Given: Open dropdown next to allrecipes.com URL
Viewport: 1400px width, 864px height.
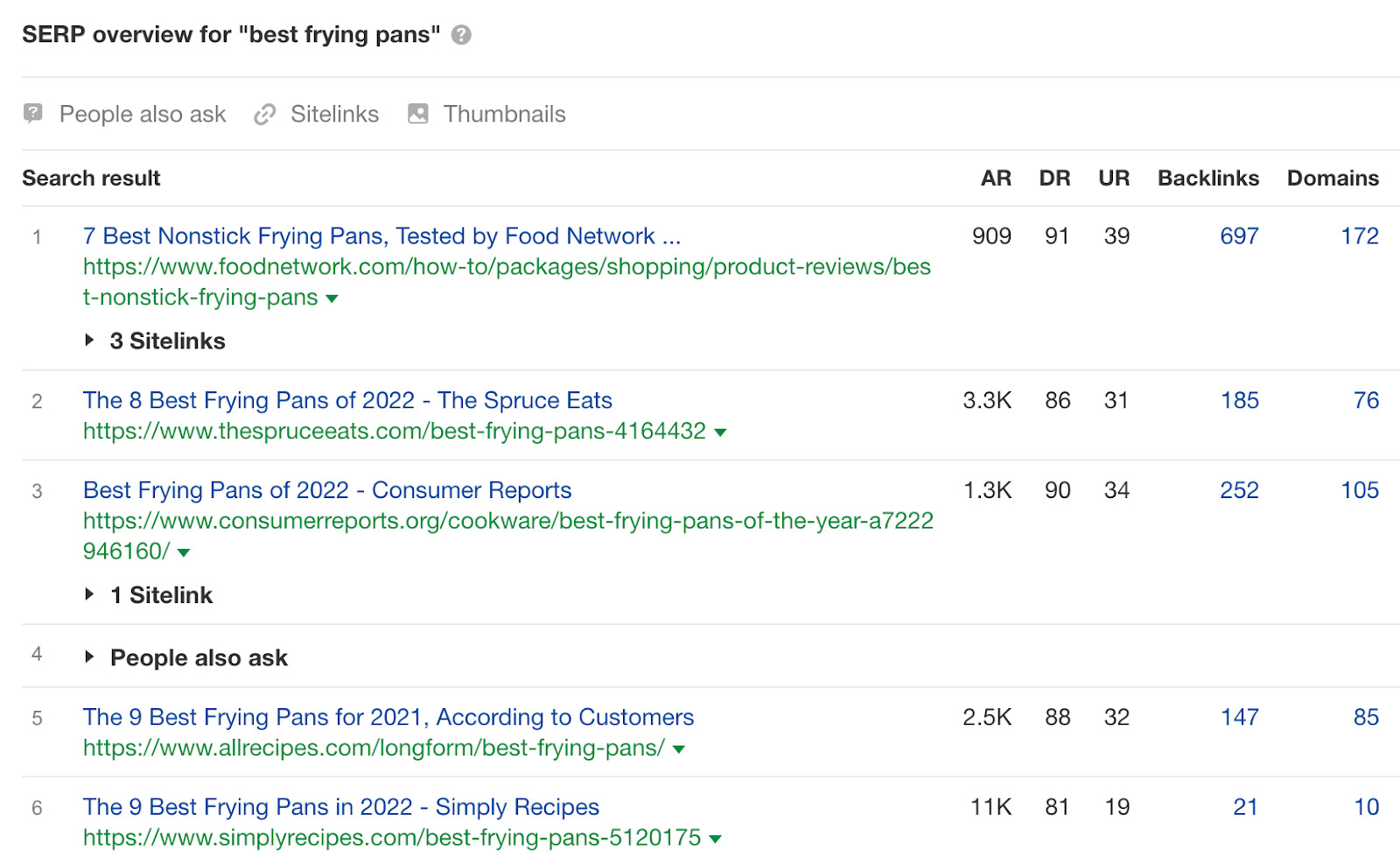Looking at the screenshot, I should [x=679, y=749].
